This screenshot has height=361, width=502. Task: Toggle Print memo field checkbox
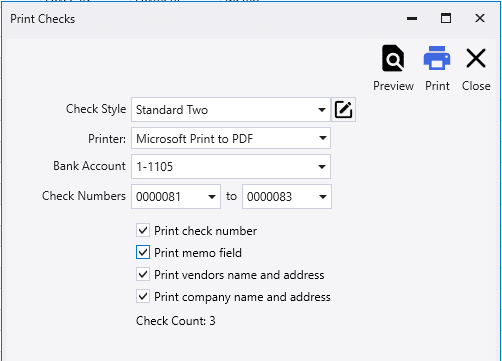pyautogui.click(x=143, y=253)
